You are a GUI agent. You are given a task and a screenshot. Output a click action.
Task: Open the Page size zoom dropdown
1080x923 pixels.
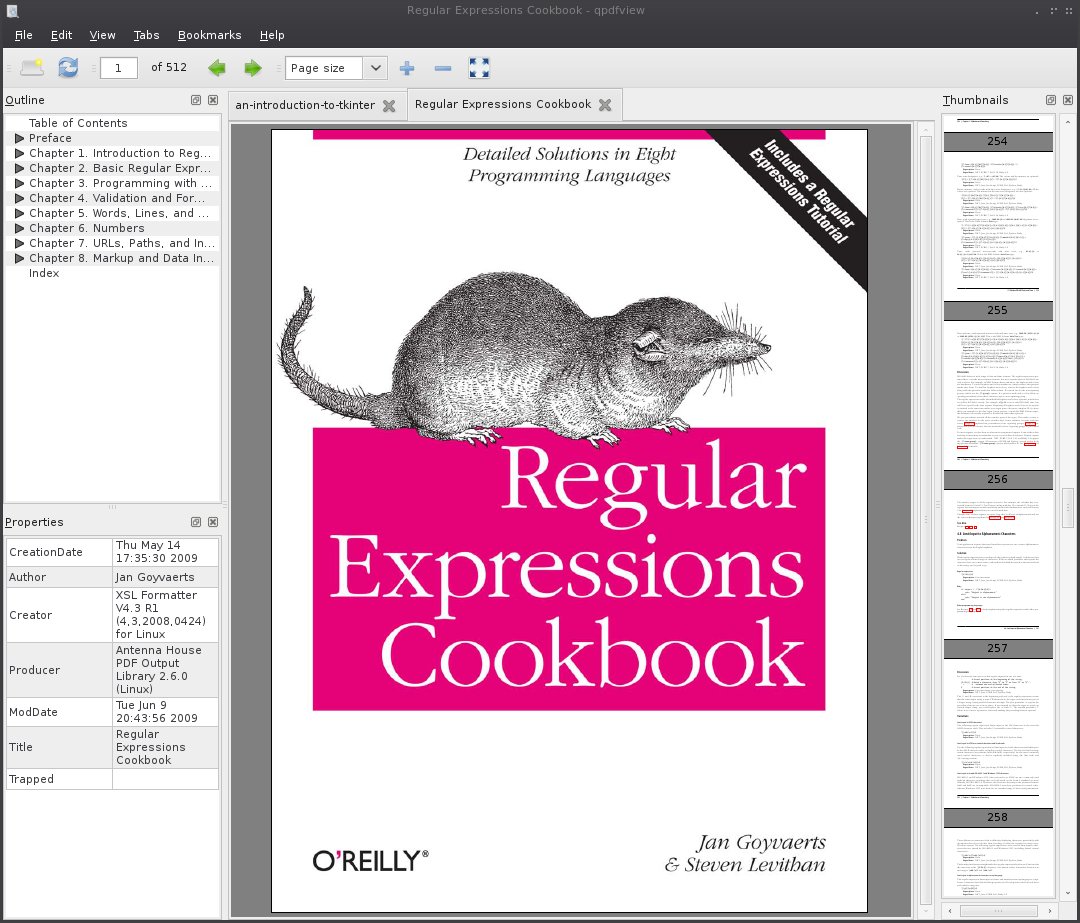point(375,68)
